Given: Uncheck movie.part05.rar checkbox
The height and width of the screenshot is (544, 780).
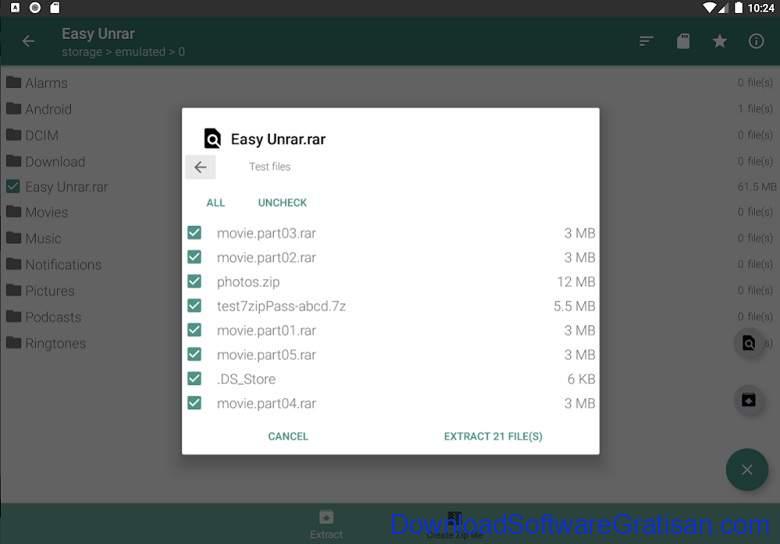Looking at the screenshot, I should click(x=195, y=355).
